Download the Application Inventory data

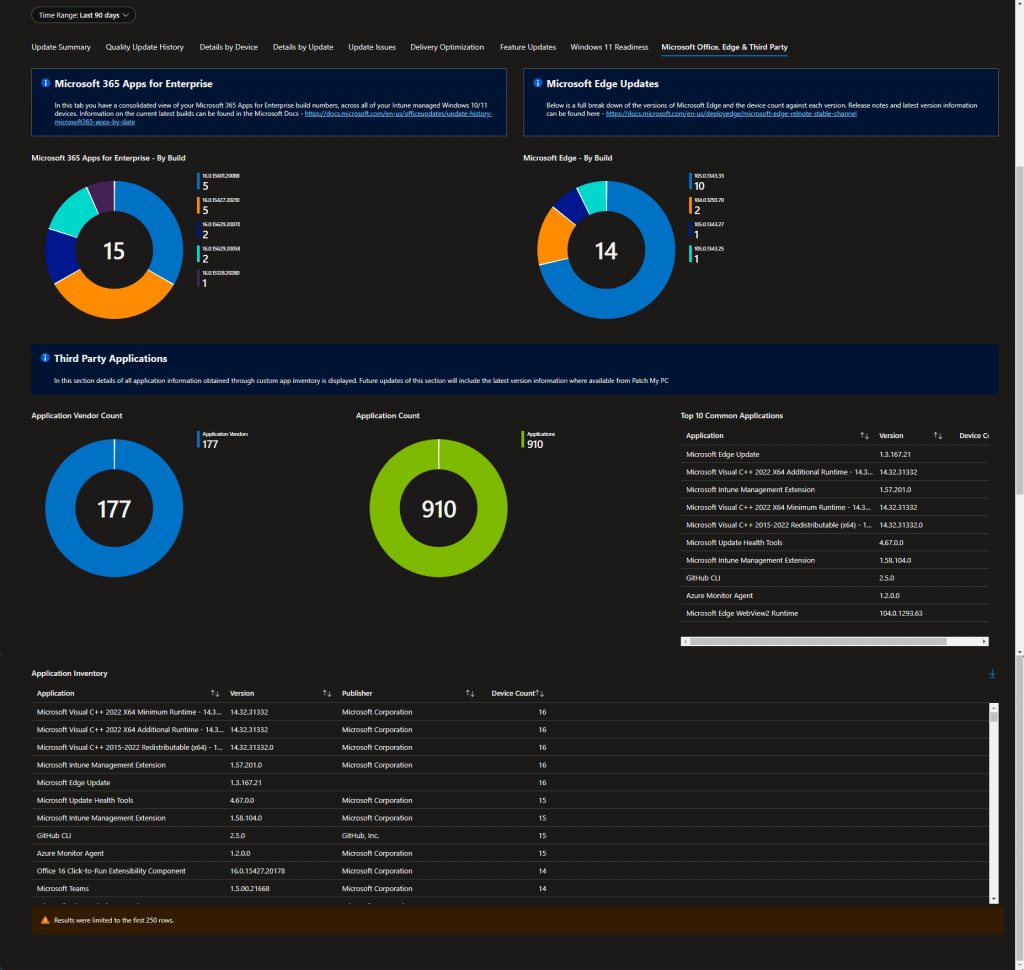[992, 673]
